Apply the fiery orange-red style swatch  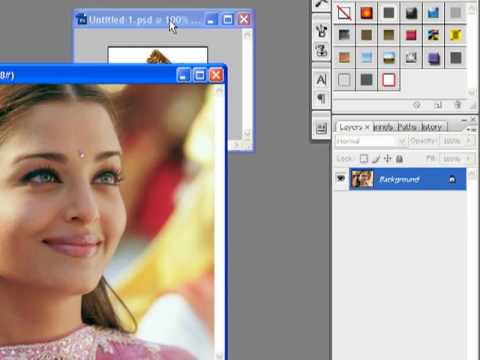coord(366,13)
